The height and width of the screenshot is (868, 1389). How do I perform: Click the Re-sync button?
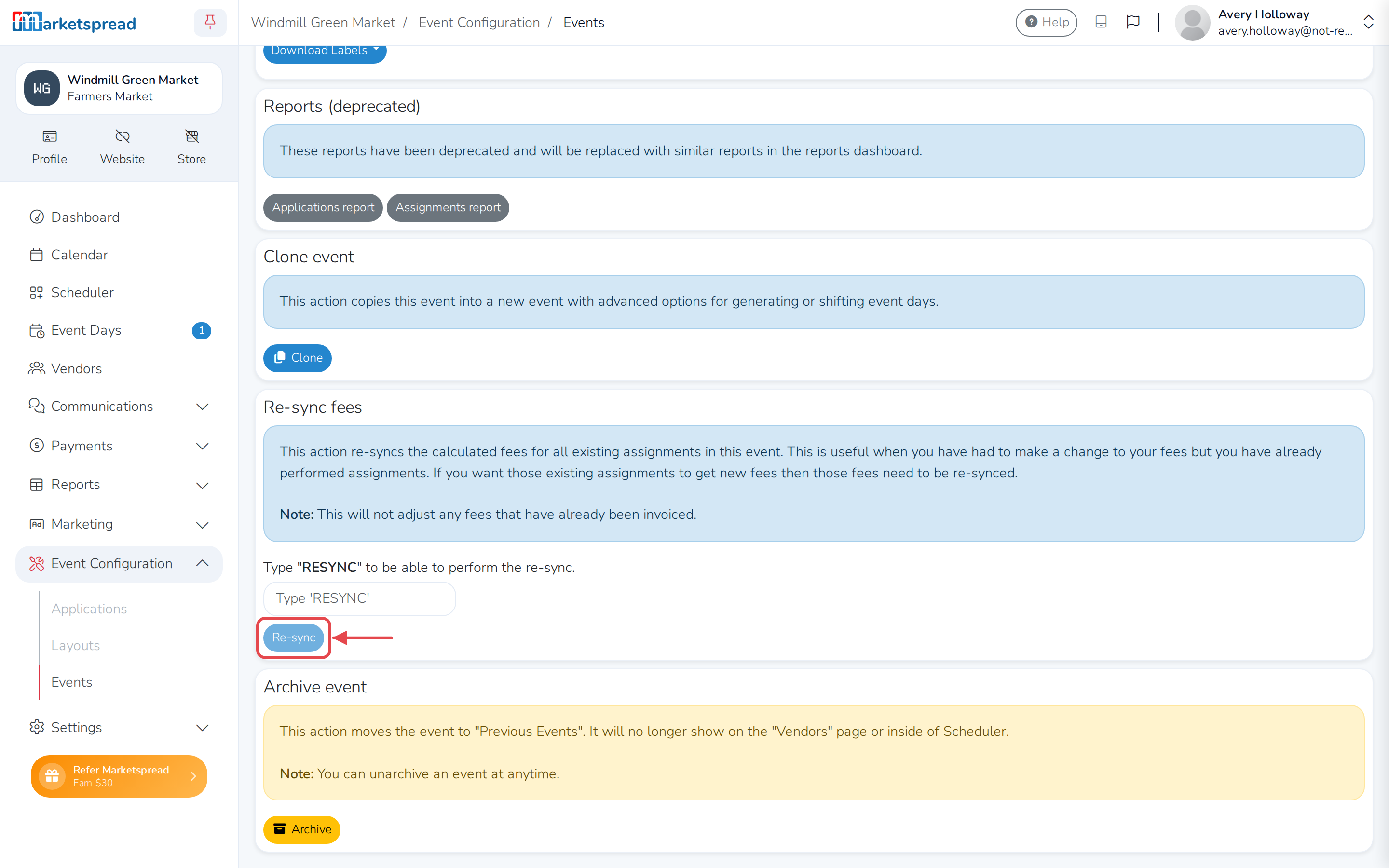(x=293, y=638)
